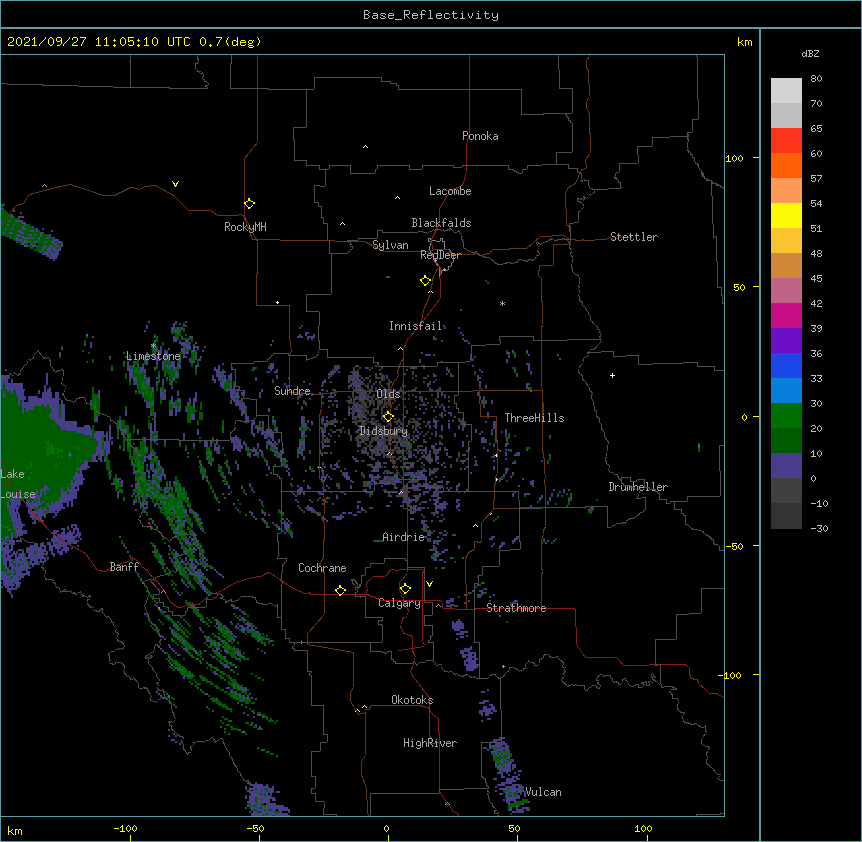Click the HighRiver label
The image size is (862, 842).
click(430, 743)
